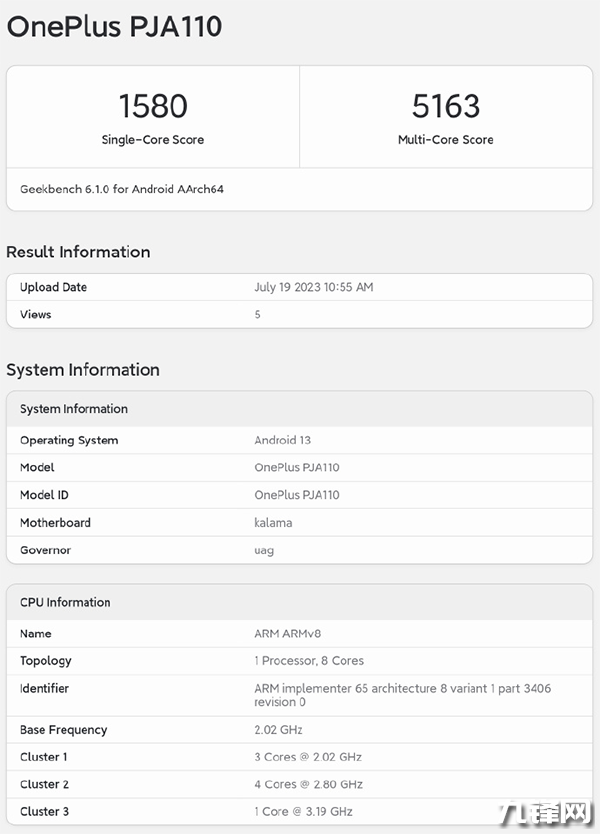Click the Model ID value OnePlus PJA110

[x=297, y=495]
